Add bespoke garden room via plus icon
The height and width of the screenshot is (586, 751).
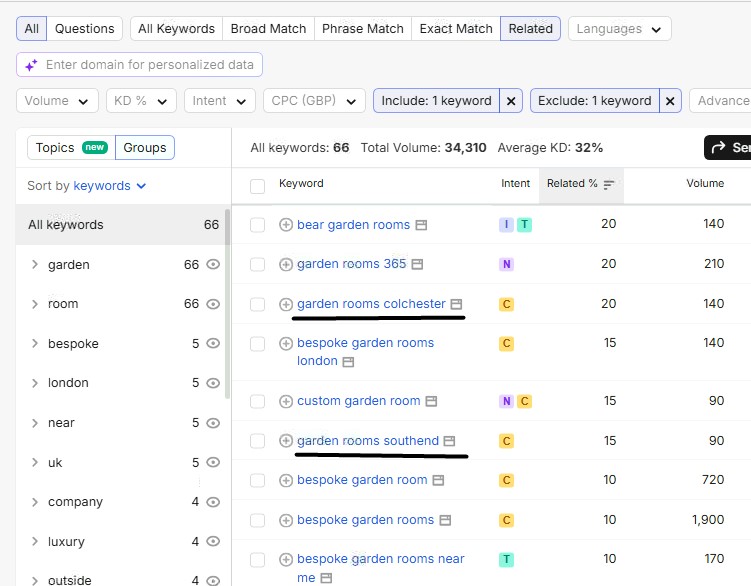[286, 481]
